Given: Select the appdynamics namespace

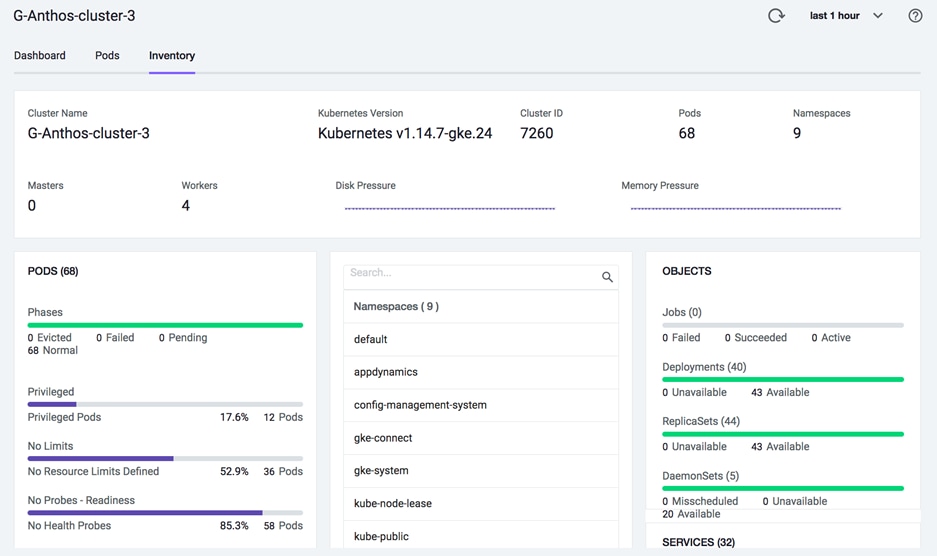Looking at the screenshot, I should tap(480, 372).
